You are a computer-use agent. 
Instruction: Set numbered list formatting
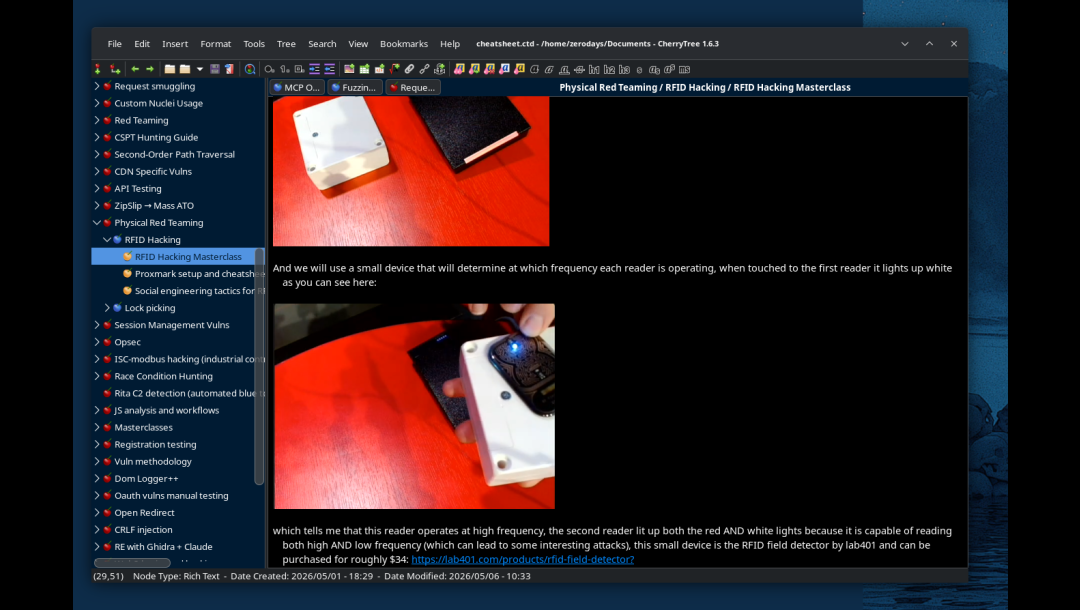pos(284,69)
